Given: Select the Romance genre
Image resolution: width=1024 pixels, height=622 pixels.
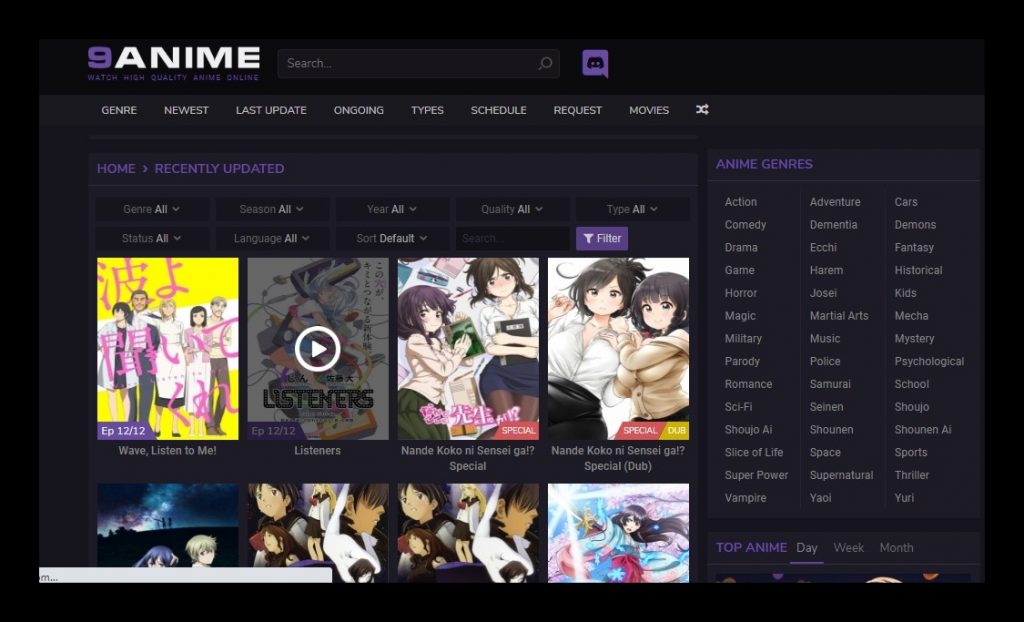Looking at the screenshot, I should point(748,384).
